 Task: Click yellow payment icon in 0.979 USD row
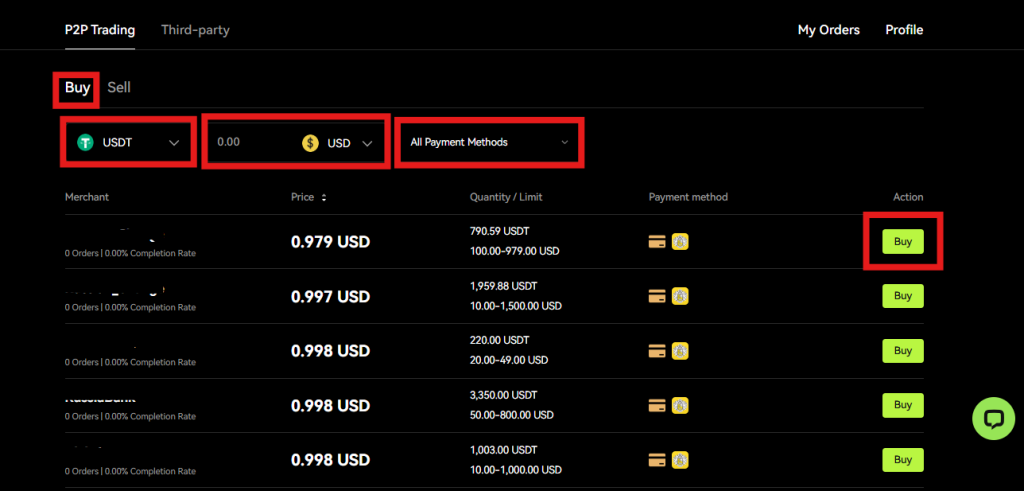(x=680, y=242)
